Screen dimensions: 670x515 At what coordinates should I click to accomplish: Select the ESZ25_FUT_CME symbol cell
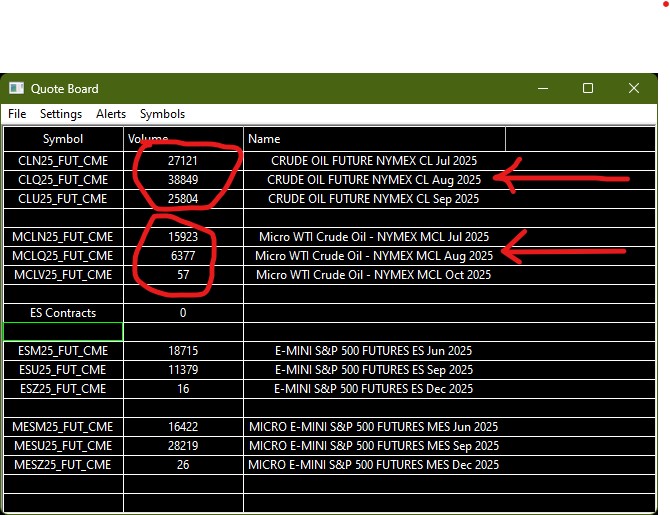[63, 389]
